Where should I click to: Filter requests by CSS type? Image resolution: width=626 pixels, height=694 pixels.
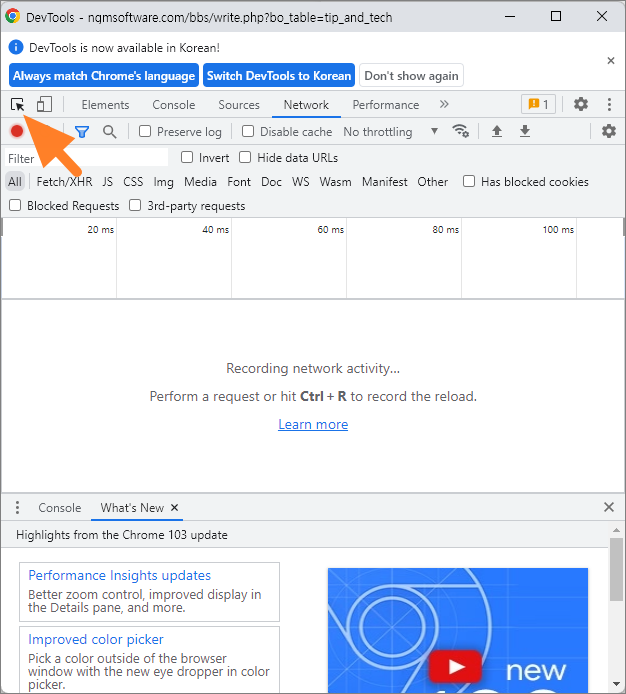pos(133,182)
